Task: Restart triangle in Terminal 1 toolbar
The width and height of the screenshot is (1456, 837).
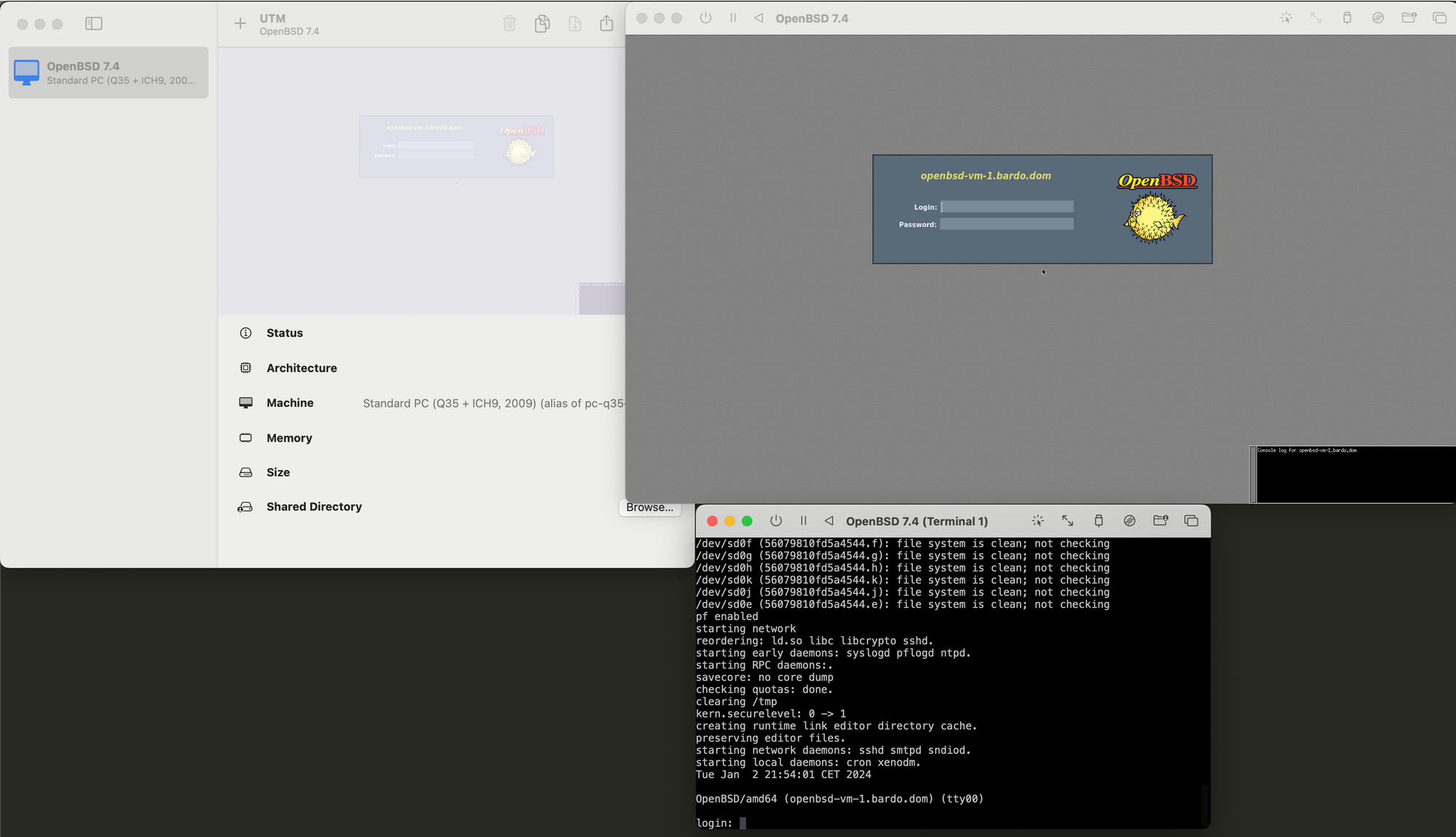Action: (829, 521)
